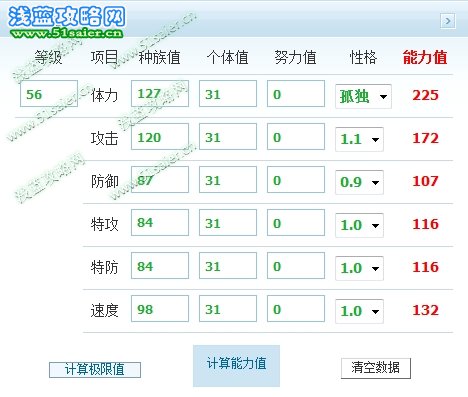Click the 计算能力值 button
This screenshot has width=468, height=397.
[x=236, y=366]
